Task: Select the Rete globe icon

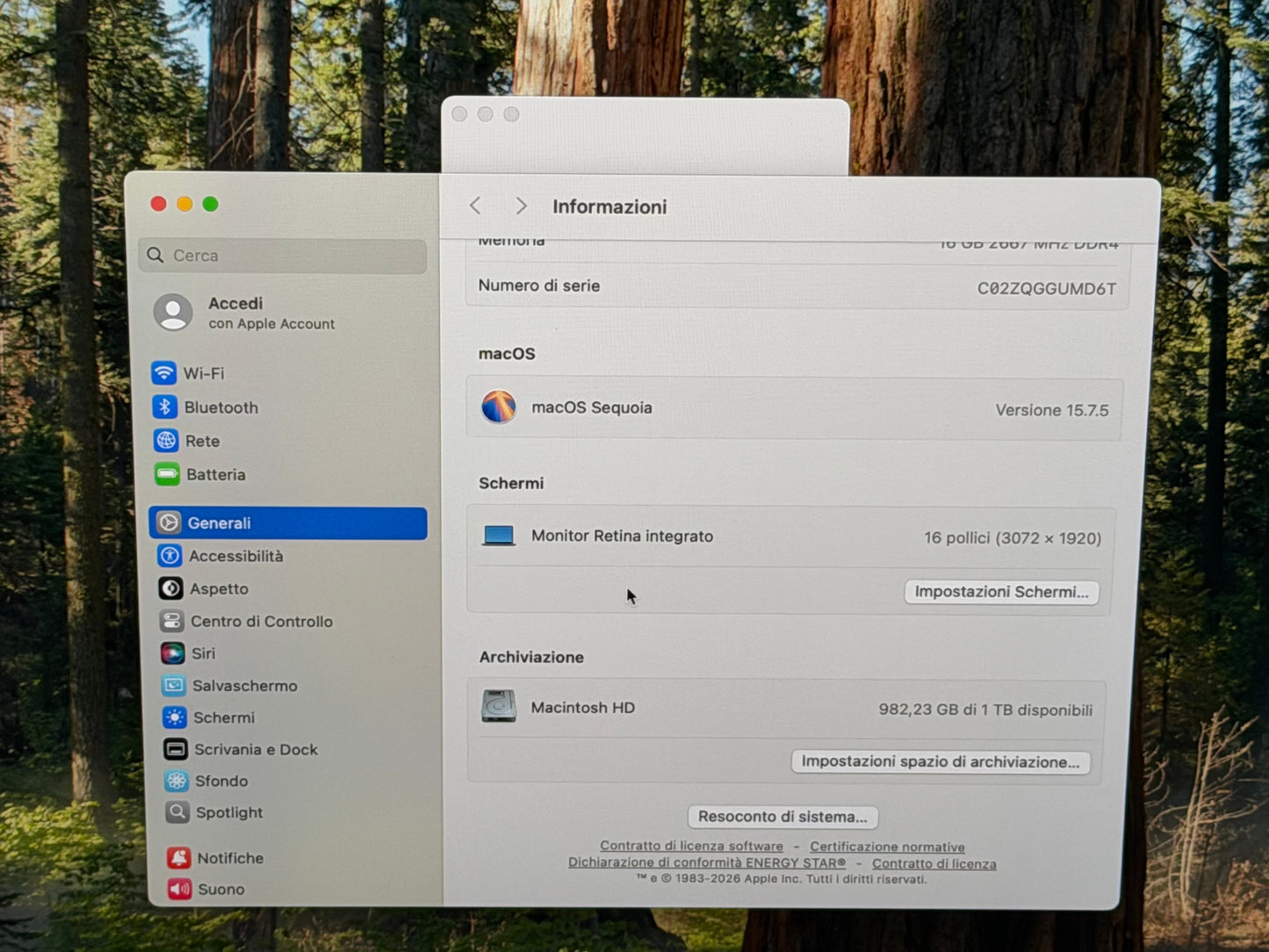Action: (166, 441)
